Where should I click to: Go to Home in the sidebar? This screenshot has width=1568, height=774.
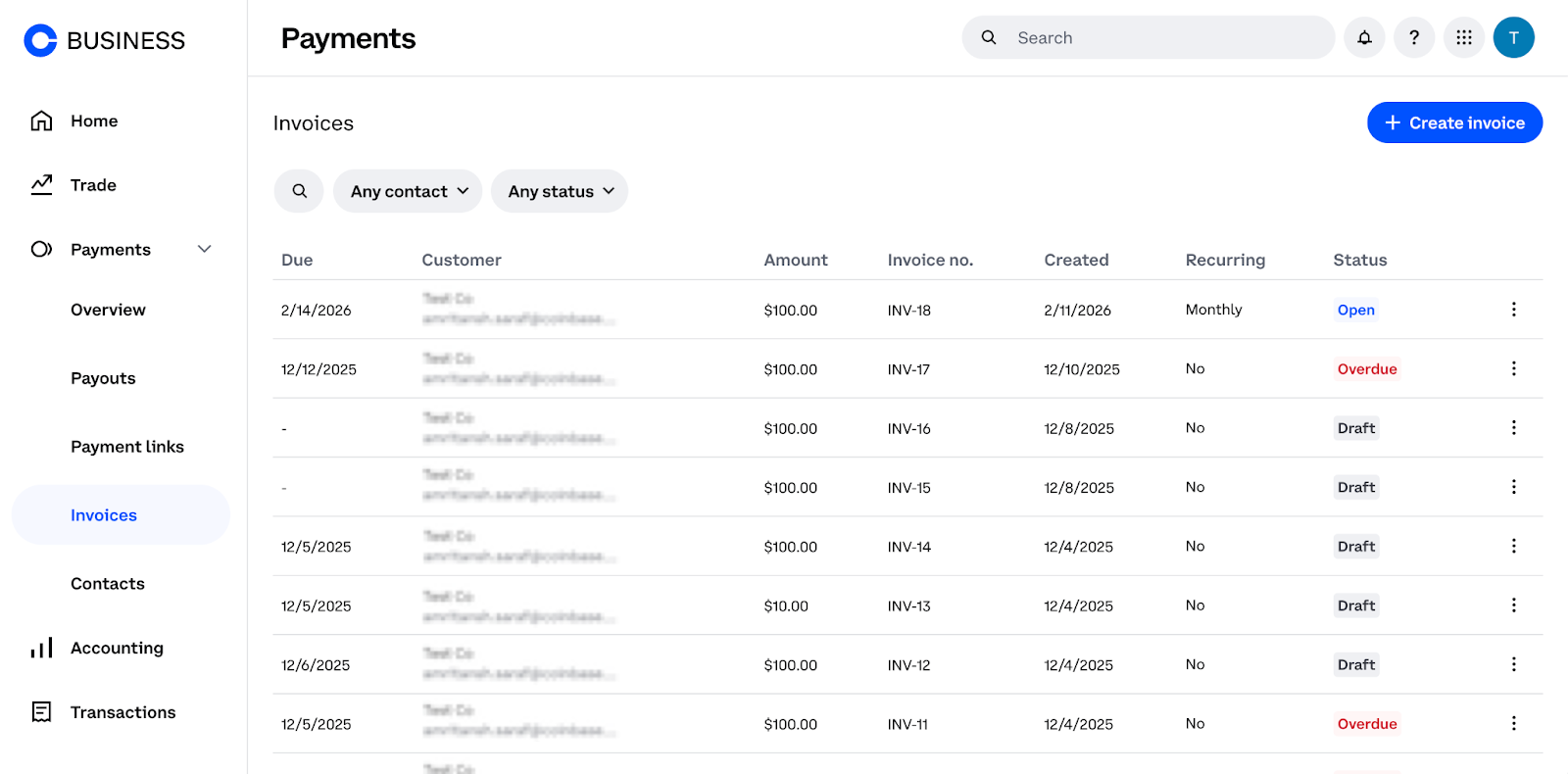tap(94, 121)
